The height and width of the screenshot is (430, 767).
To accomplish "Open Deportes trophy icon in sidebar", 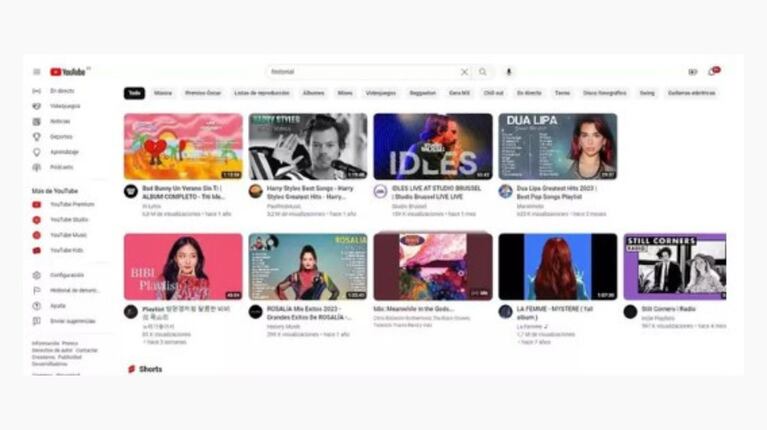I will (x=37, y=137).
